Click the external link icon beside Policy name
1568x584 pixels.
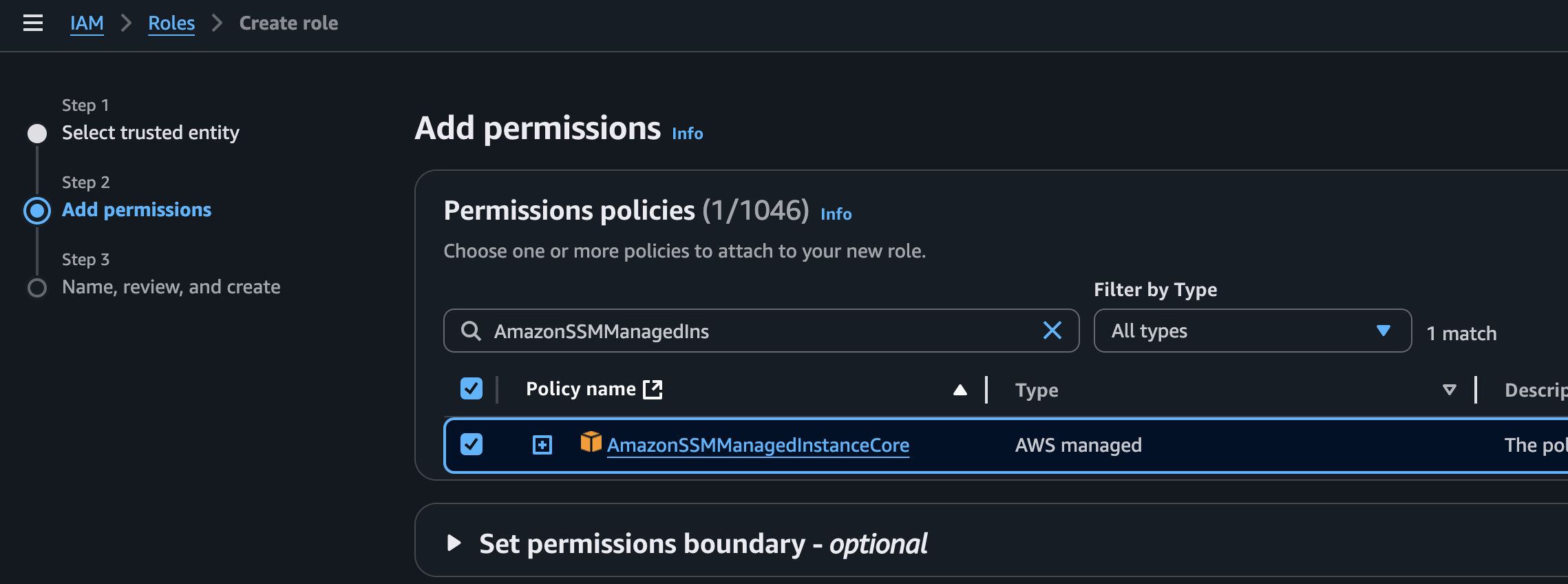click(653, 390)
